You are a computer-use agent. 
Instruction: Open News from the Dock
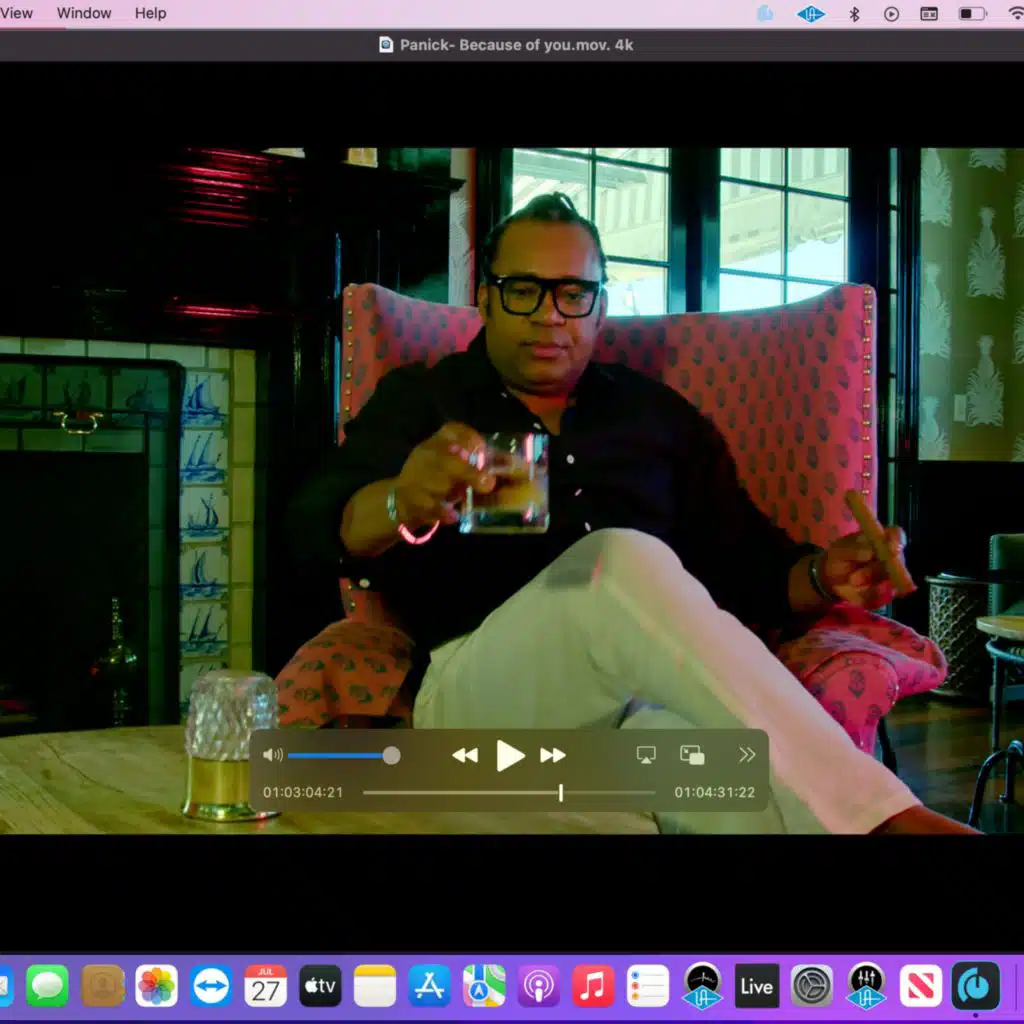coord(921,985)
